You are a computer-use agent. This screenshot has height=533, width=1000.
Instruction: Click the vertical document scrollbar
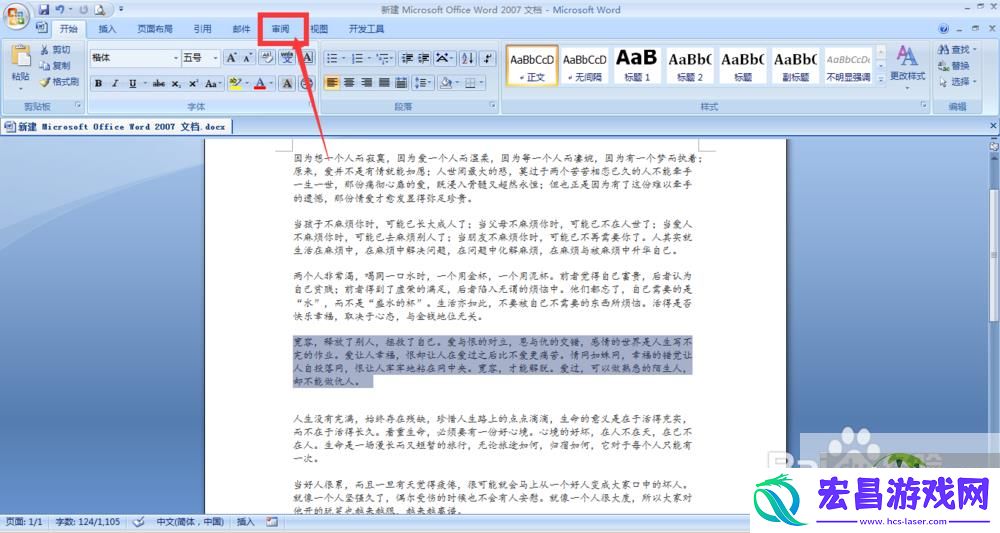994,255
